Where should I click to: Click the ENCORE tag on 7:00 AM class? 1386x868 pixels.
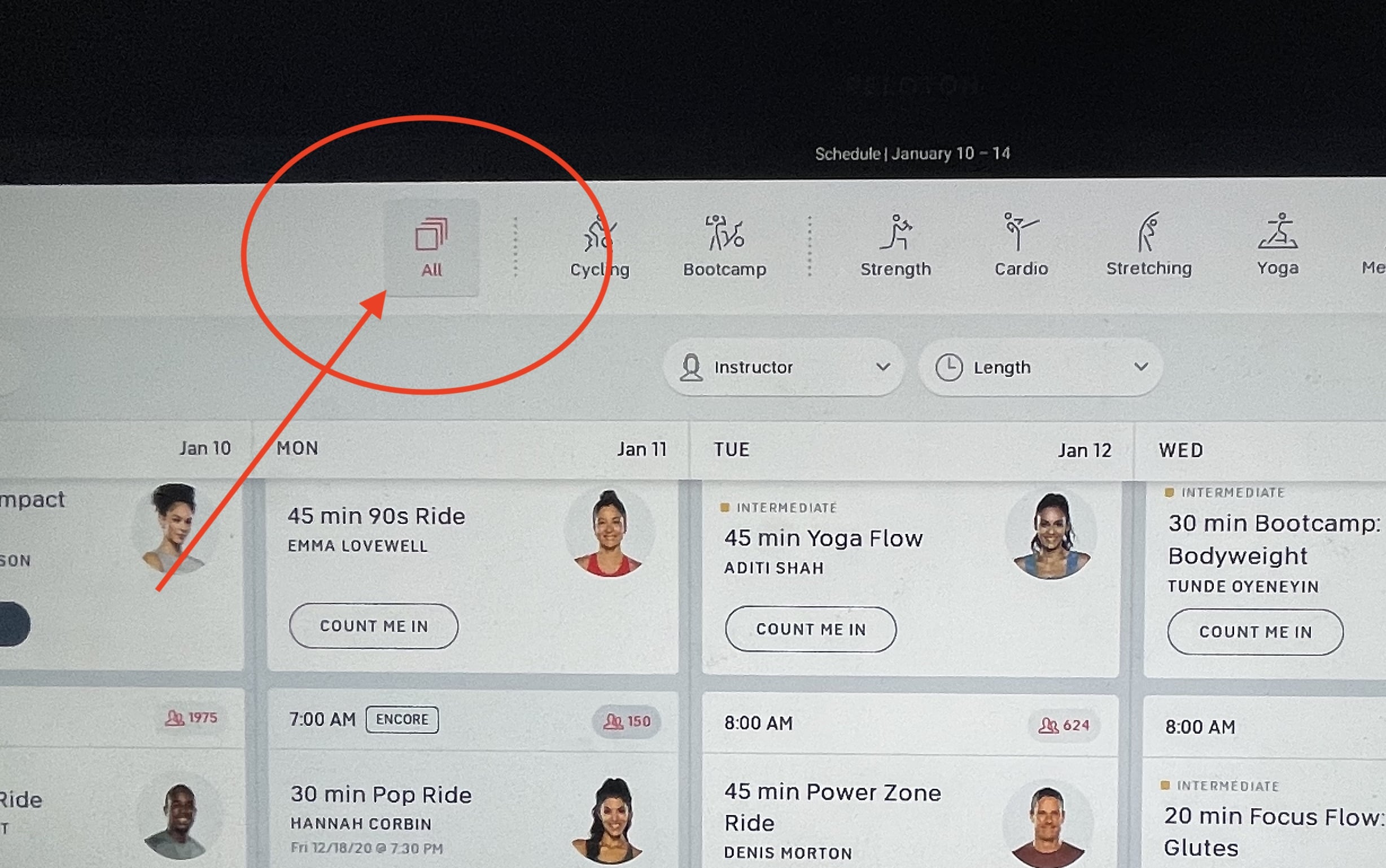pyautogui.click(x=403, y=720)
